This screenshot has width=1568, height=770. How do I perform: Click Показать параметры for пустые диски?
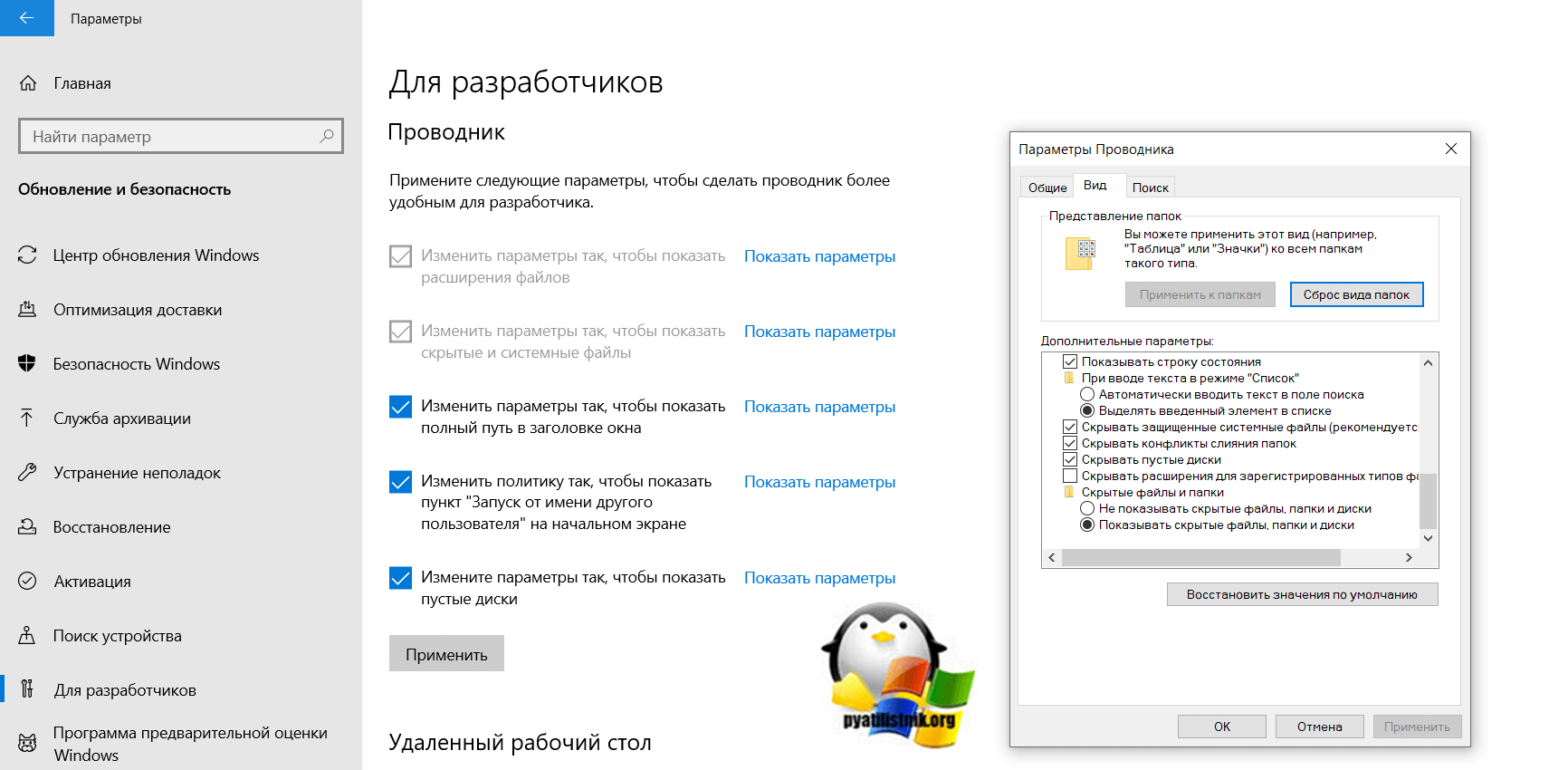pos(819,578)
